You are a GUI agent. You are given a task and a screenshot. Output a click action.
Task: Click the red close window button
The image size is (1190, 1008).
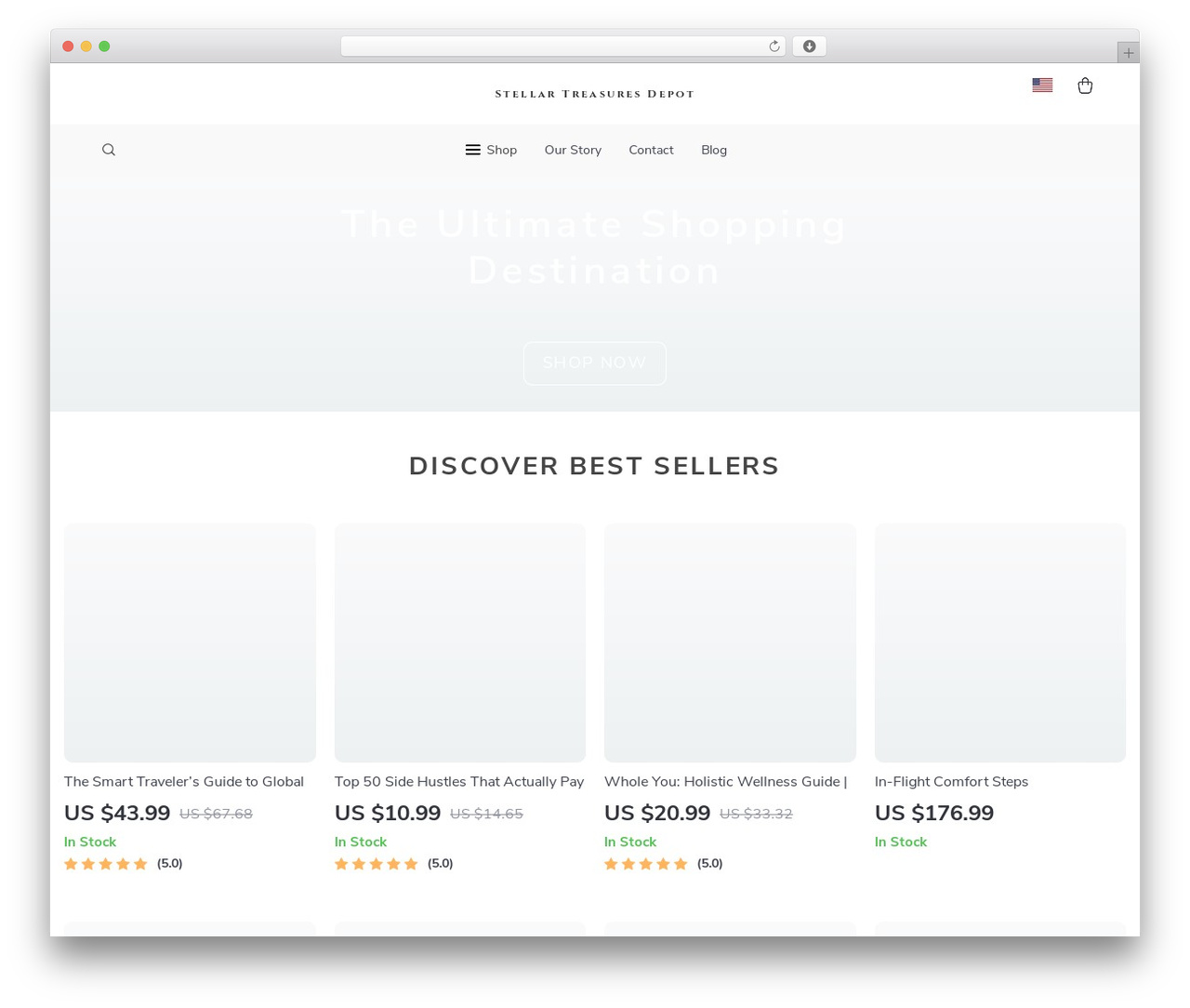coord(68,46)
